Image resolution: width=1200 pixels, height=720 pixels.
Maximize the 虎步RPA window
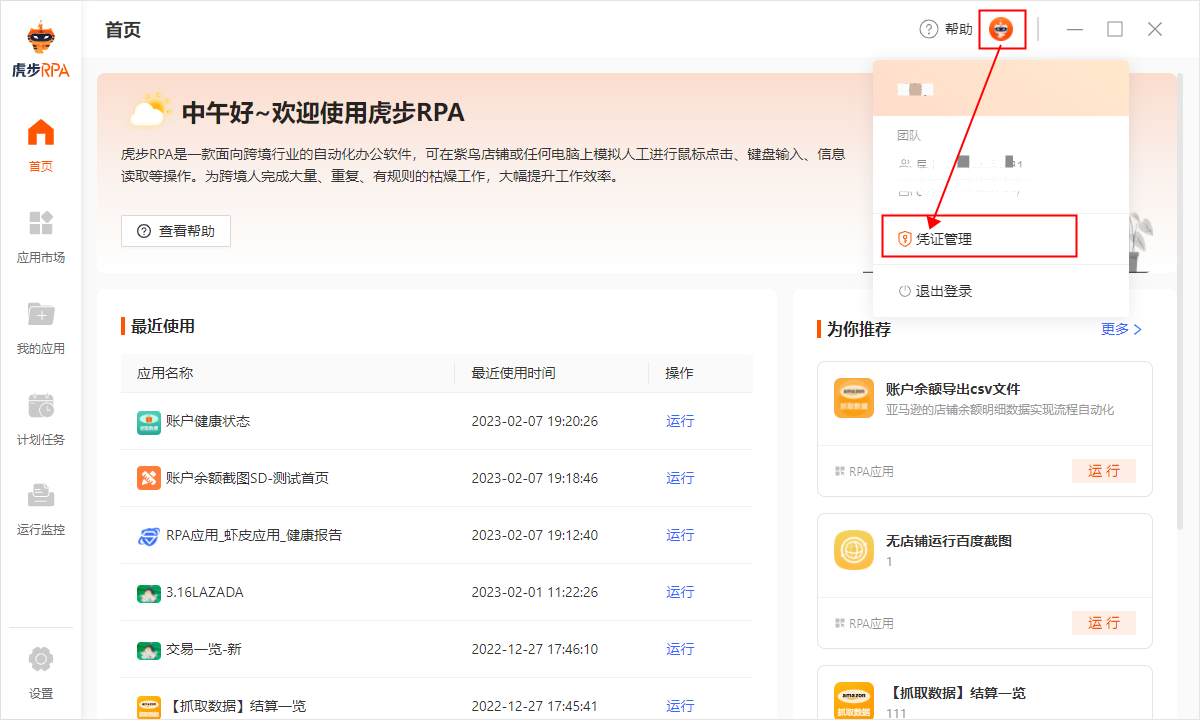click(1115, 29)
